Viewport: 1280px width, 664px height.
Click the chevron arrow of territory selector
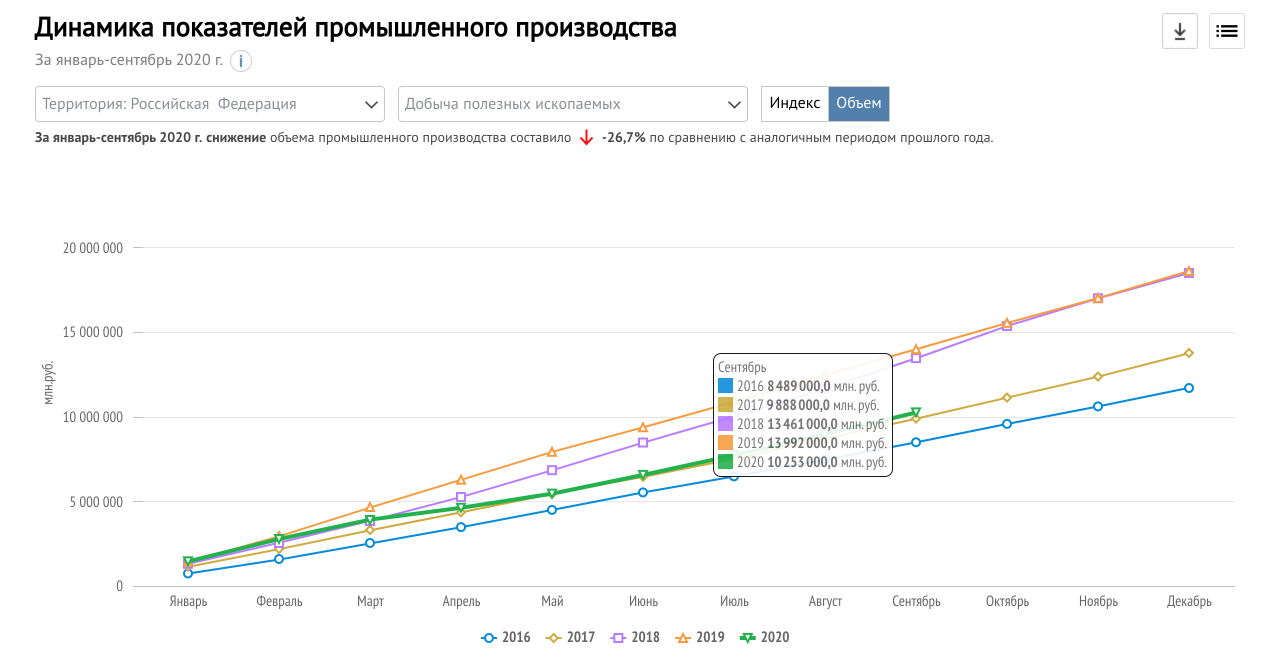click(x=372, y=104)
